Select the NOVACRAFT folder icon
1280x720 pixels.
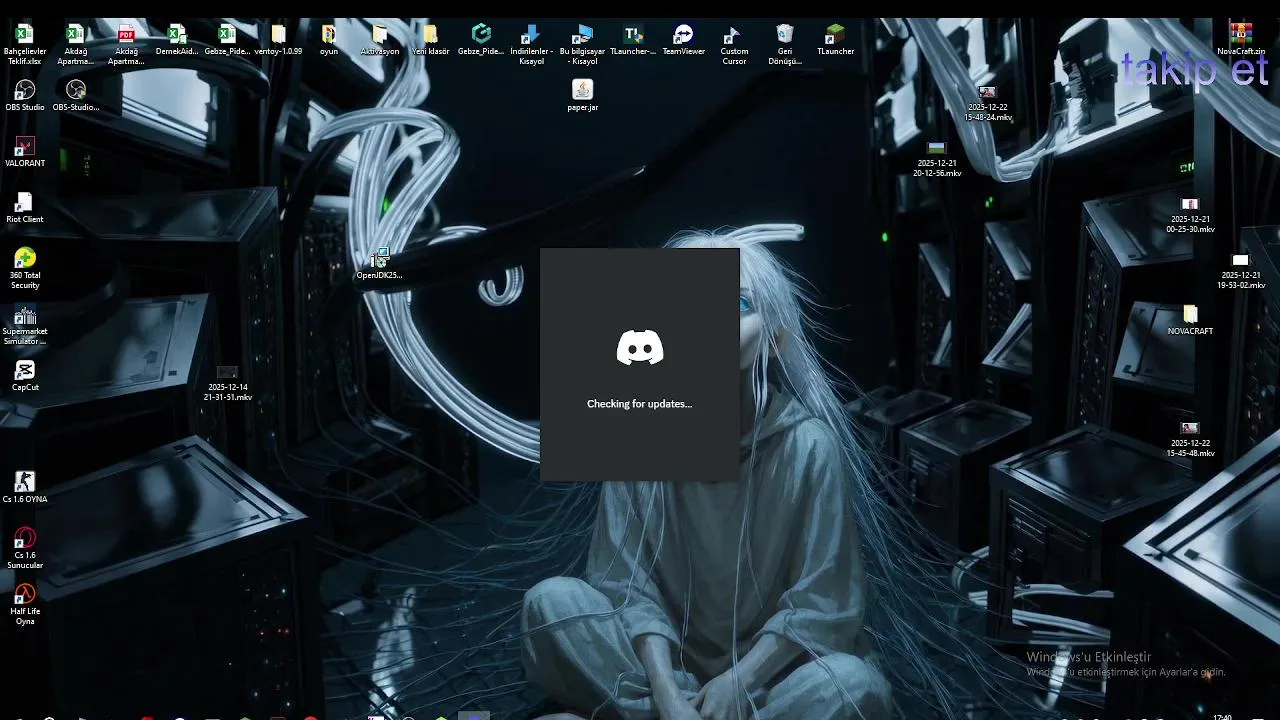click(1190, 314)
